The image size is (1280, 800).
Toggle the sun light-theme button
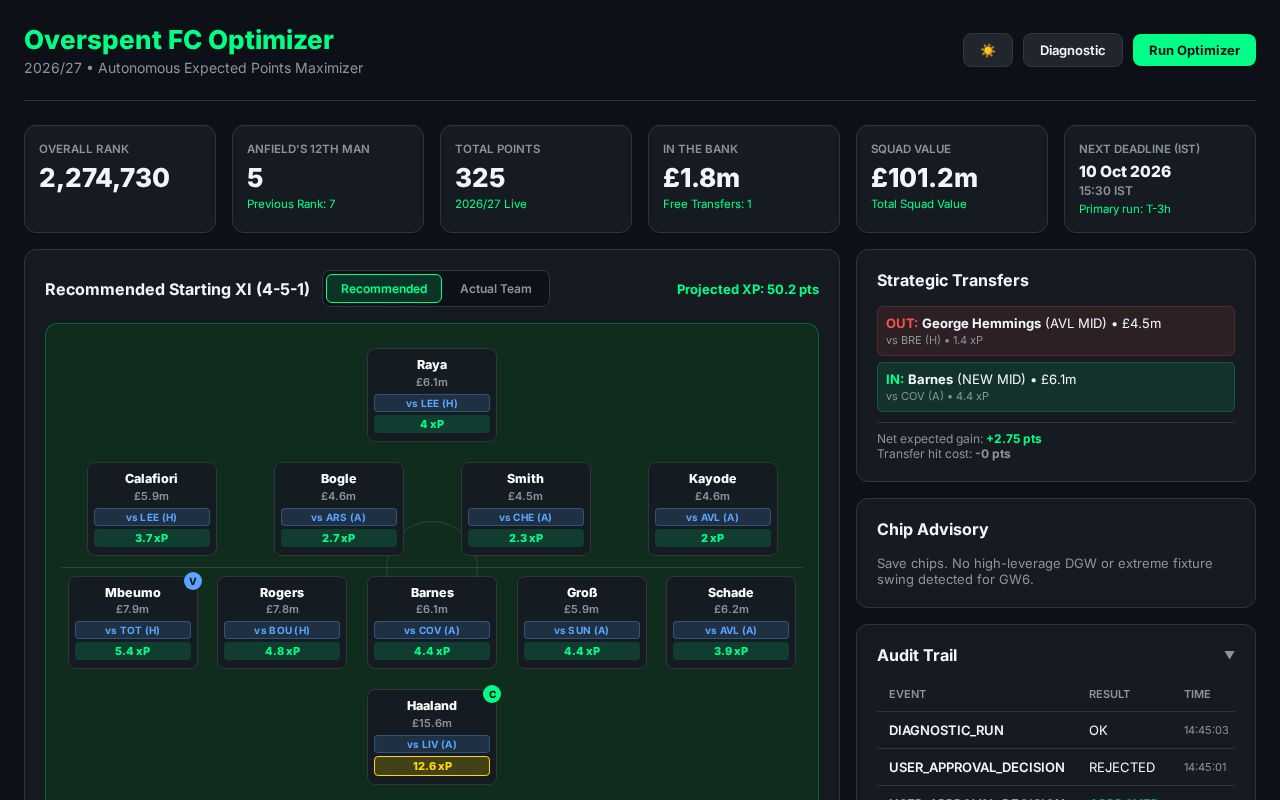pos(988,50)
